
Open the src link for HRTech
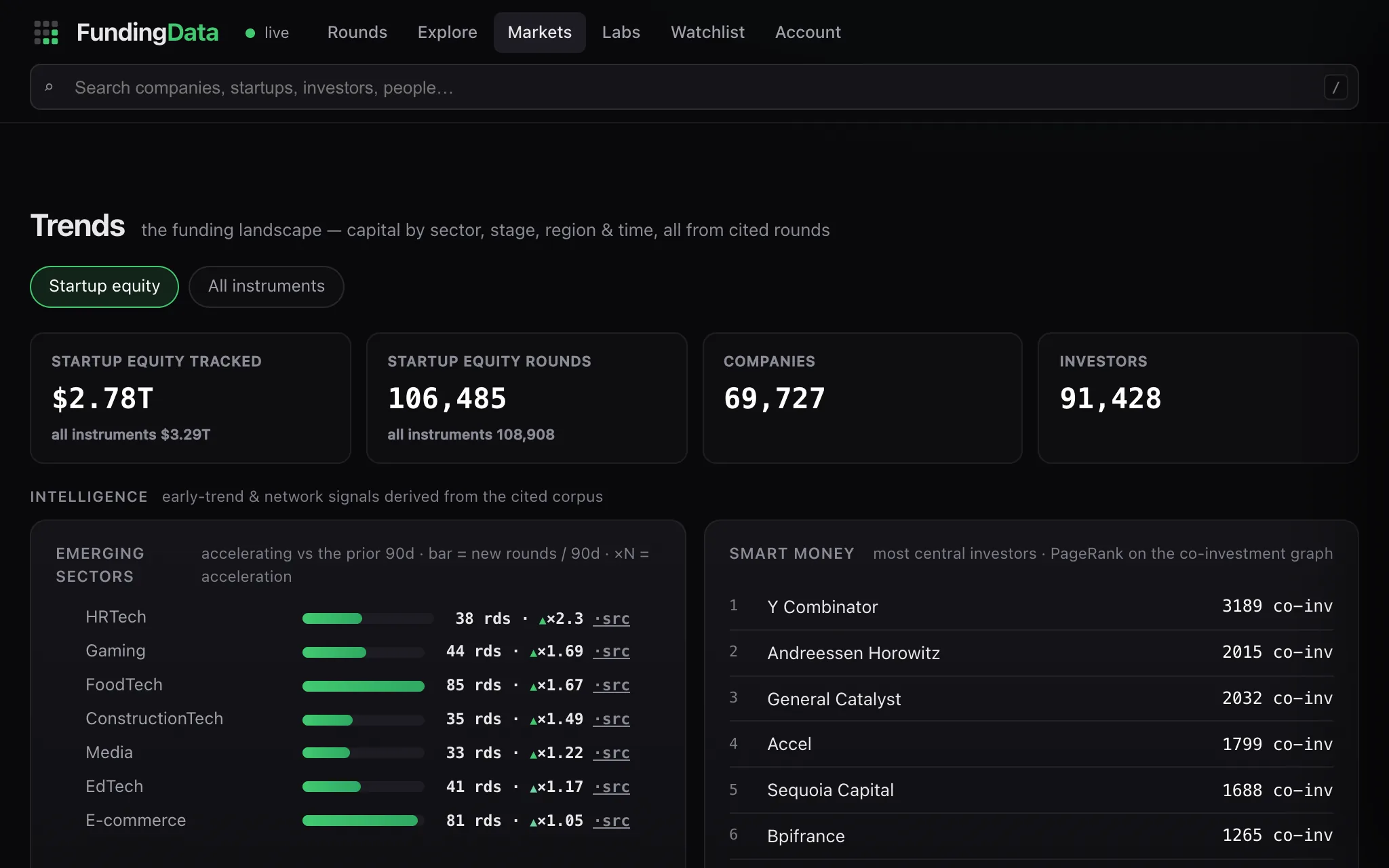pos(611,618)
